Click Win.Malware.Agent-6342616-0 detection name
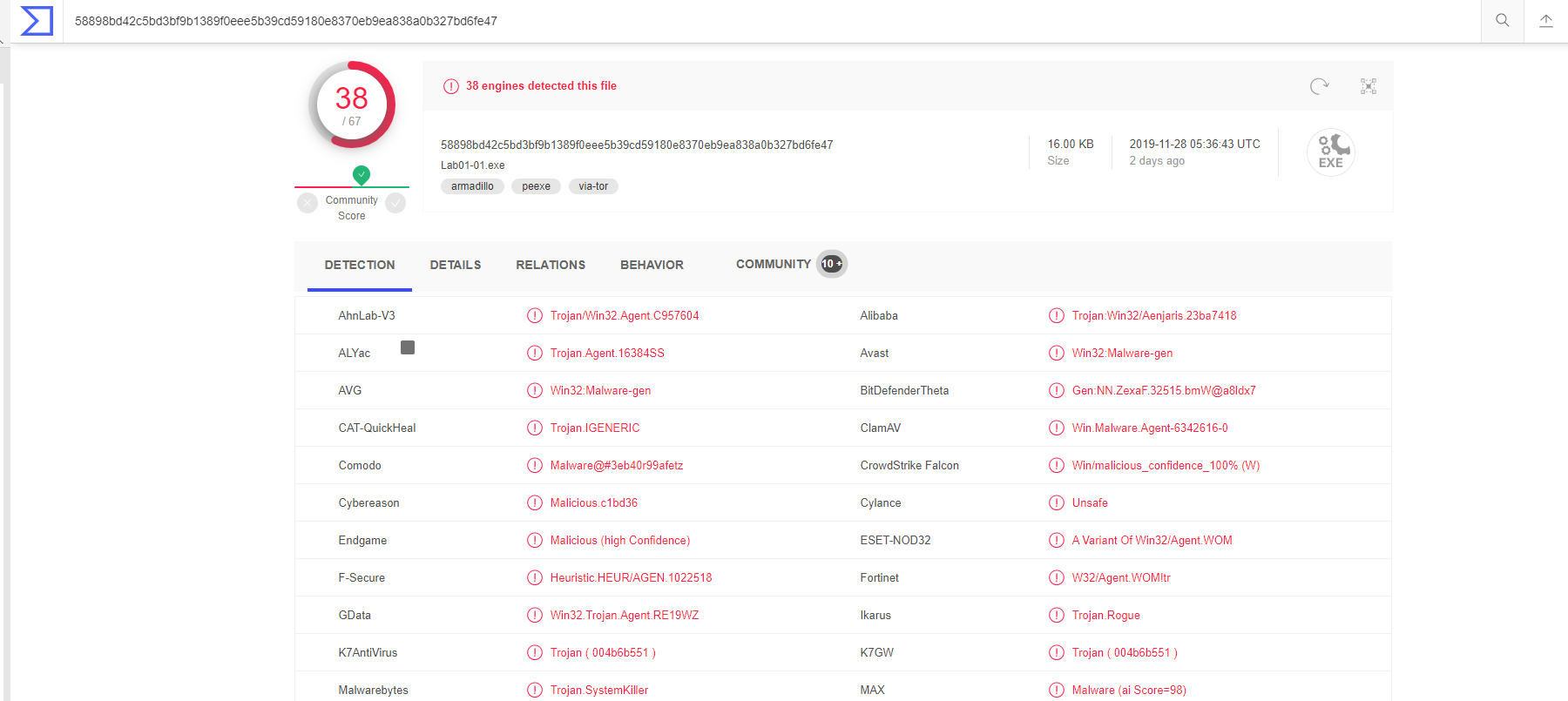The image size is (1568, 701). (x=1150, y=428)
